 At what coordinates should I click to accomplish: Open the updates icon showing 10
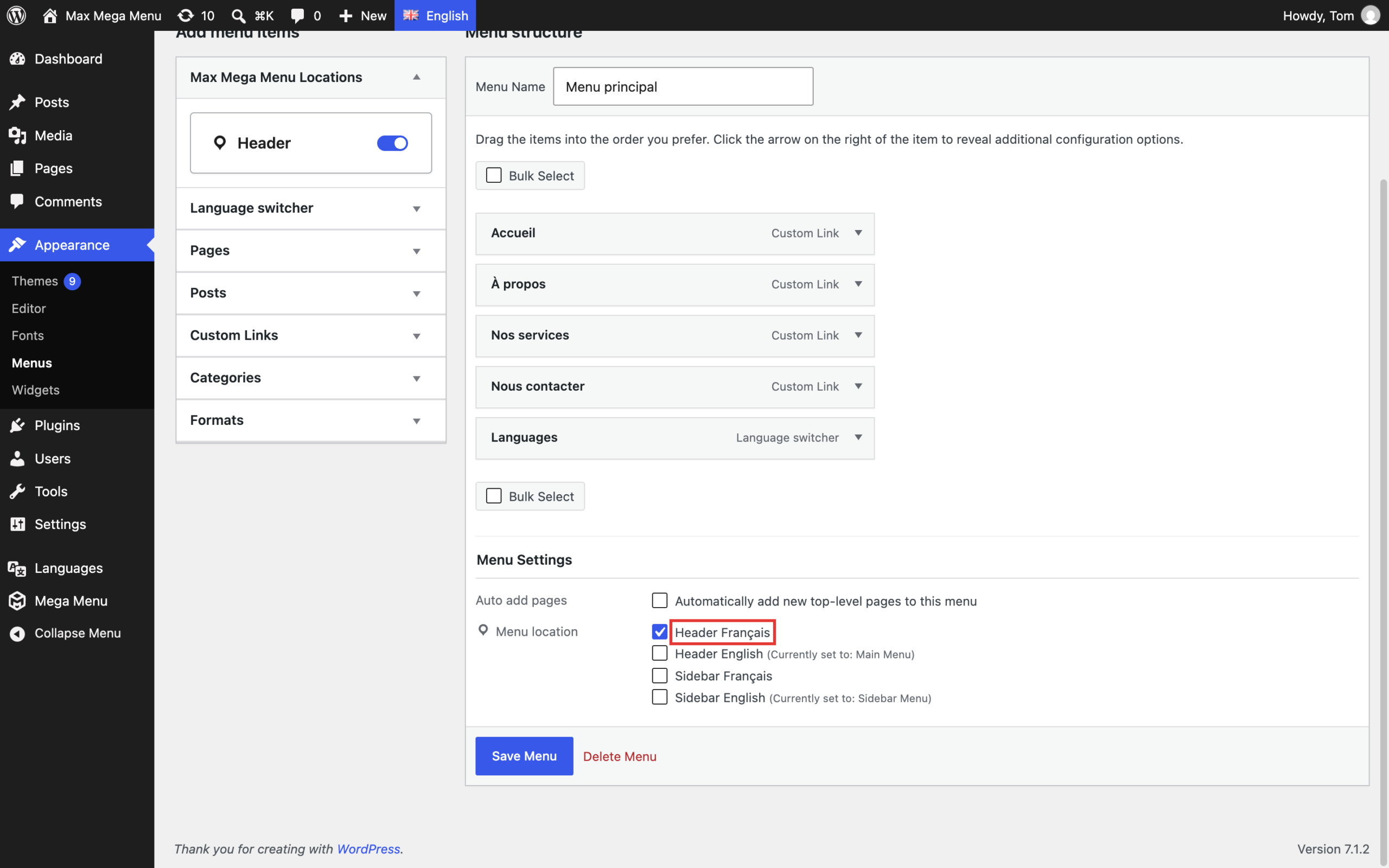click(186, 16)
